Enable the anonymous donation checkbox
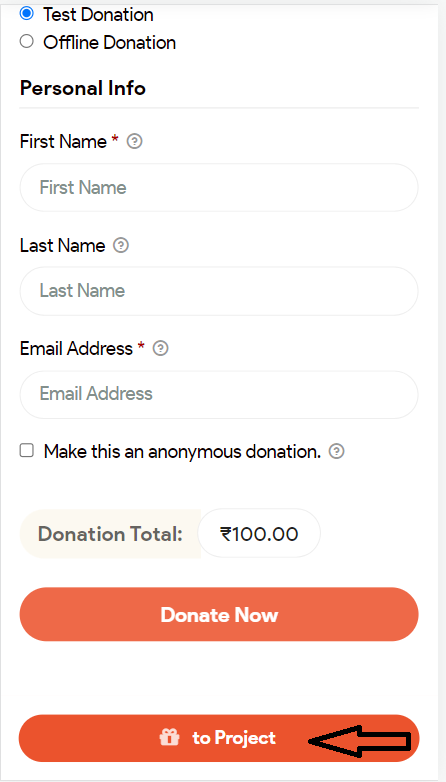The height and width of the screenshot is (782, 446). coord(26,451)
